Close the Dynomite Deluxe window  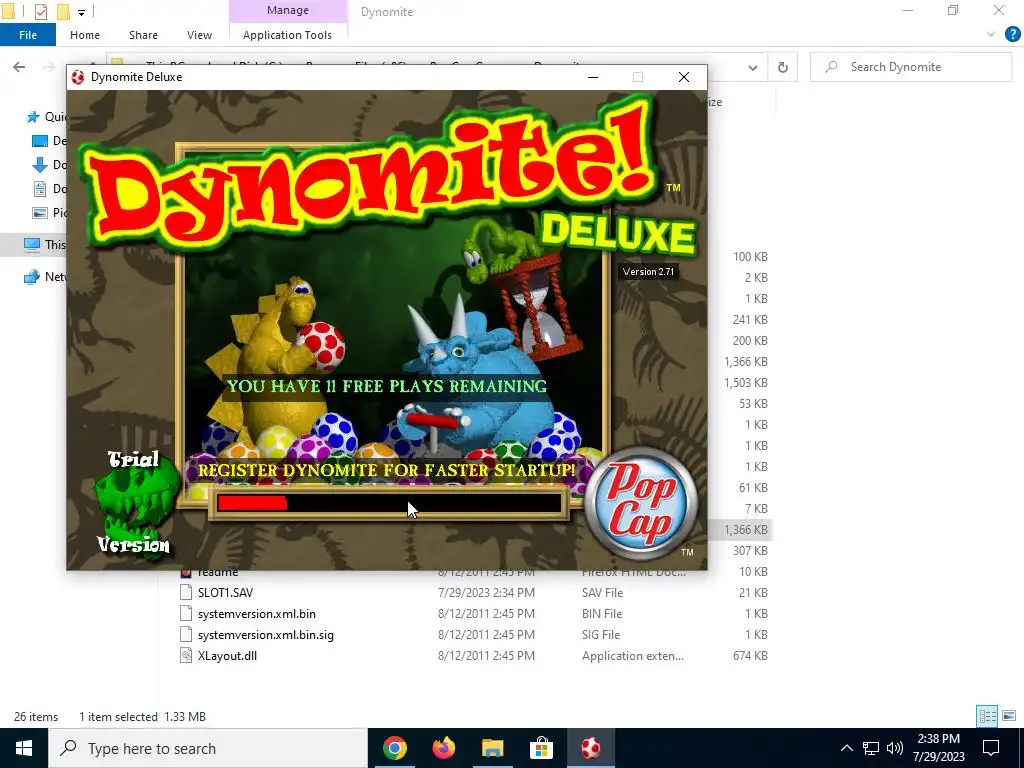click(x=684, y=77)
